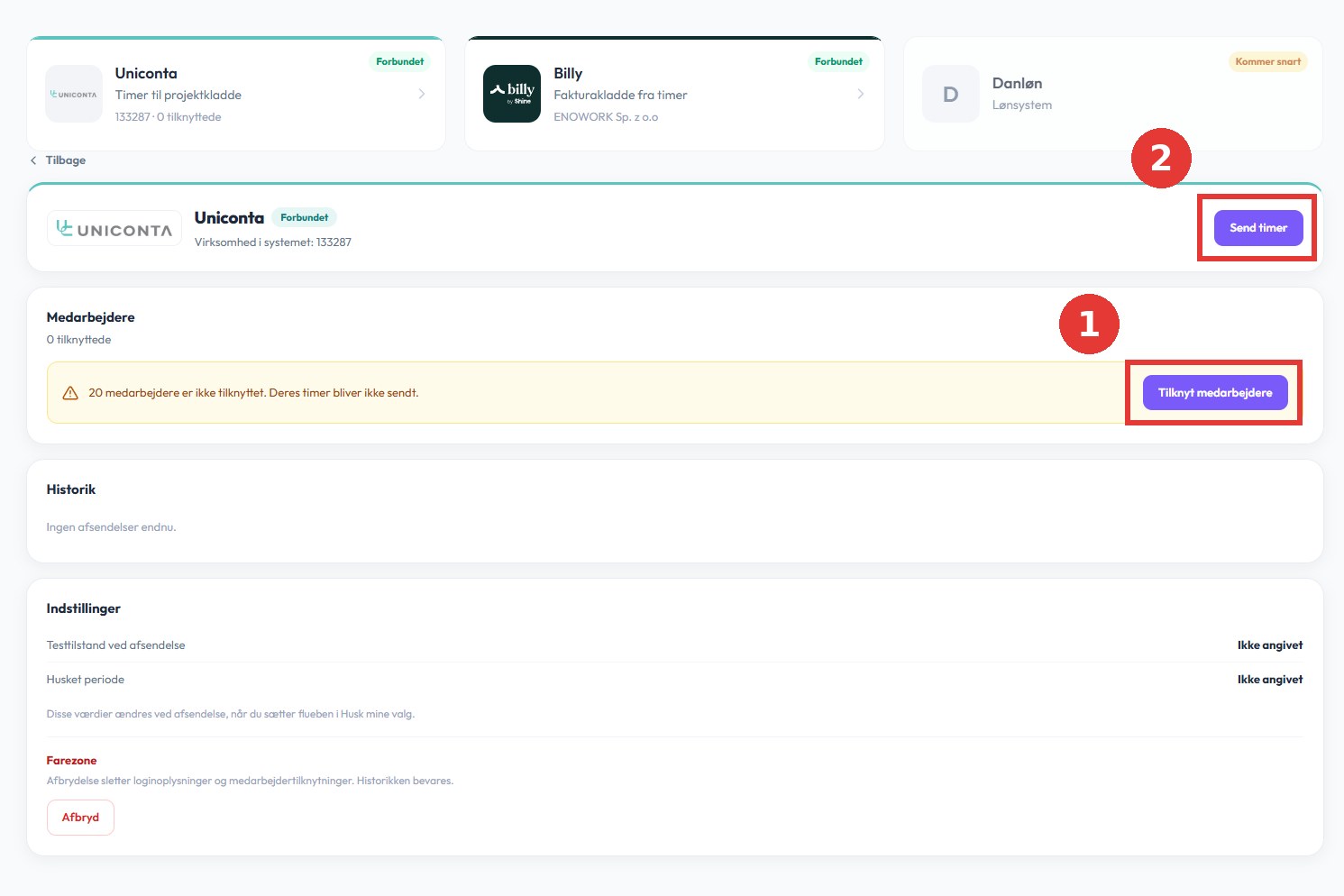Click 'Ikke angivet' value for Testtilstand
Screen dimensions: 1344x896
click(x=1270, y=645)
